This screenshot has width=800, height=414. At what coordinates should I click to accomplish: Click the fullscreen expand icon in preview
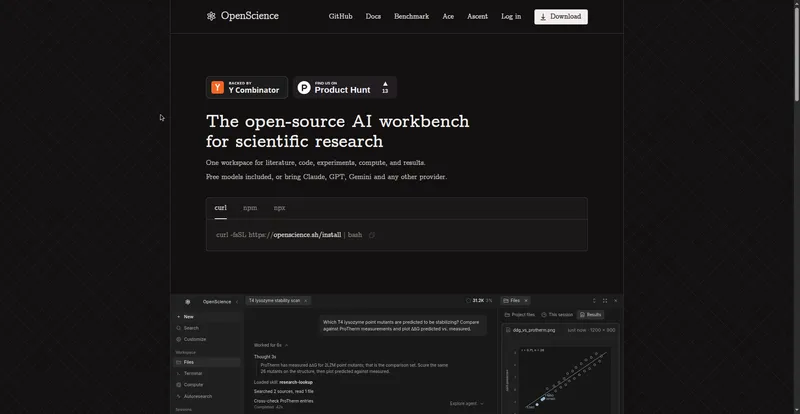pos(605,301)
